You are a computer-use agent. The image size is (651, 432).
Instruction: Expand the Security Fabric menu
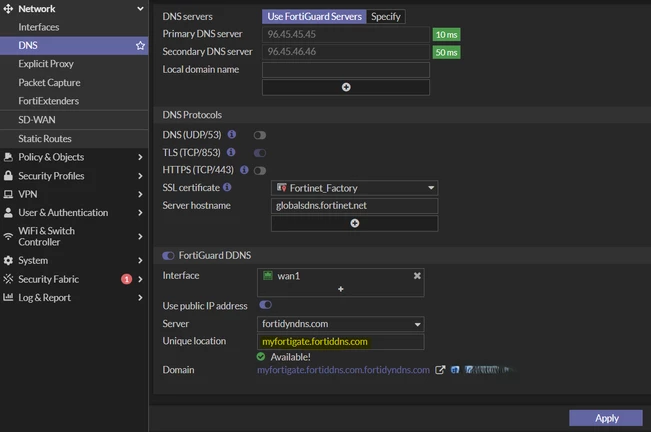tap(140, 279)
